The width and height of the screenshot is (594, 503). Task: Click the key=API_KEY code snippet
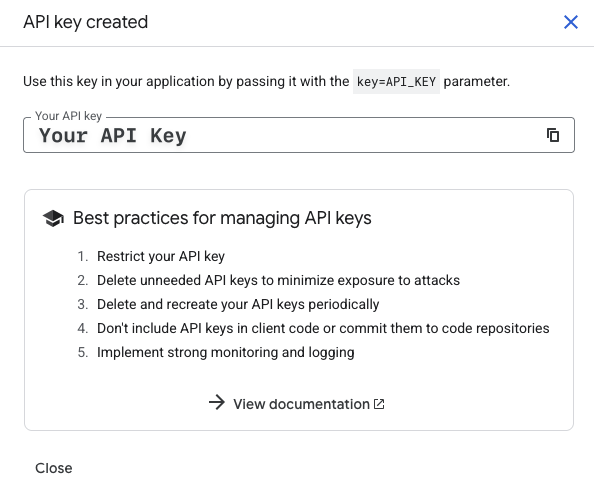(x=396, y=81)
